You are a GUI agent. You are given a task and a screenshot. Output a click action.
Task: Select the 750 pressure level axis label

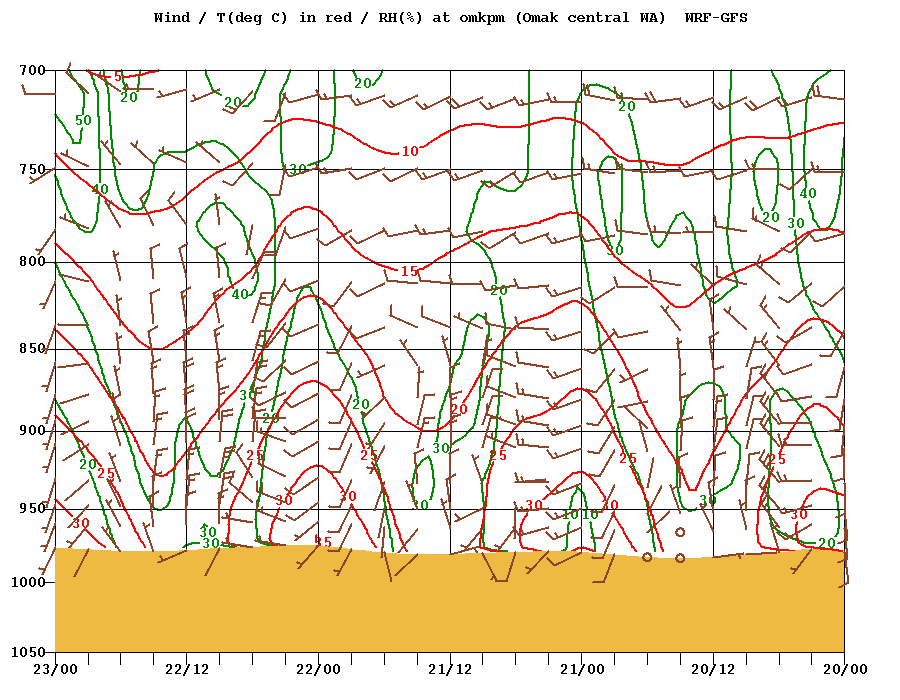[x=32, y=169]
